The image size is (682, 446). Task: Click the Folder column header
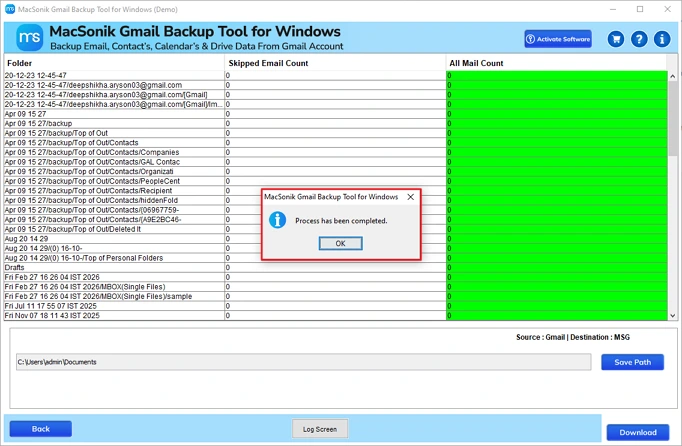[114, 63]
